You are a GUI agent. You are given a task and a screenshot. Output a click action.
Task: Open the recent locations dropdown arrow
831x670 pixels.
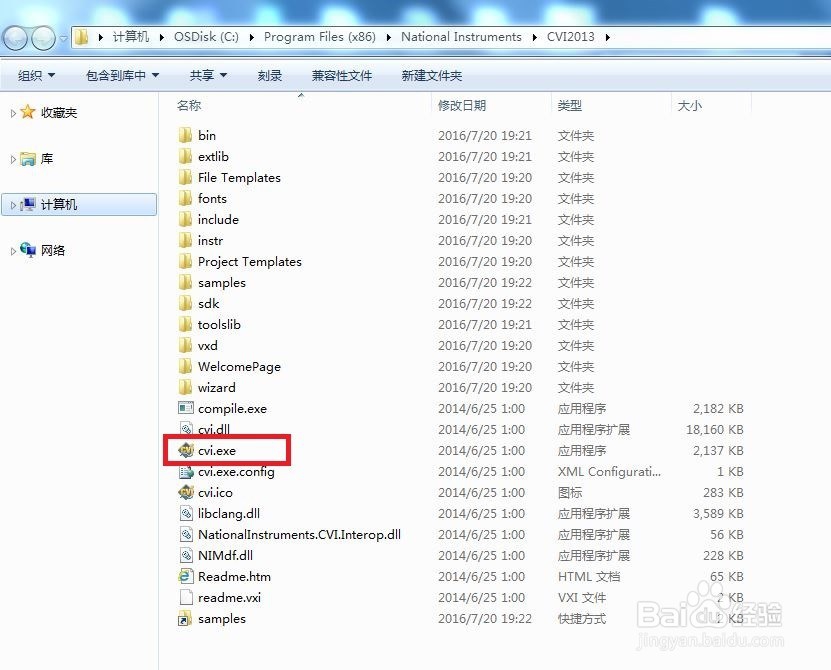click(64, 38)
